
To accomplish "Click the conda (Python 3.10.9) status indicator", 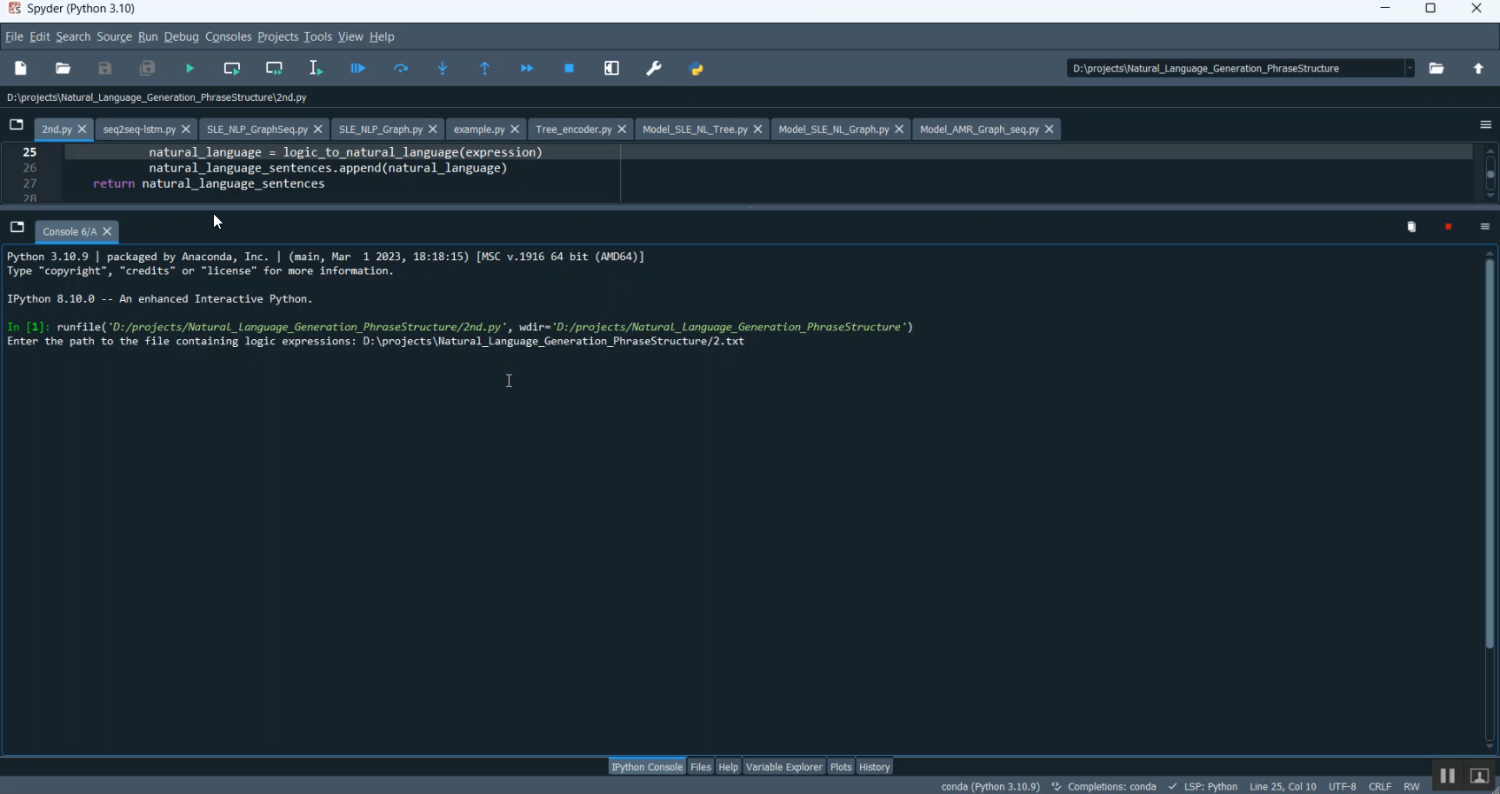I will pyautogui.click(x=990, y=787).
